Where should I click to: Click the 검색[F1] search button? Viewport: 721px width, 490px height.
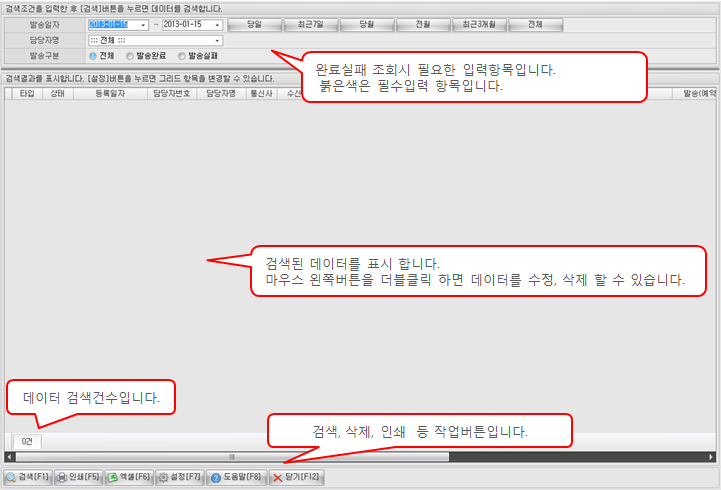pyautogui.click(x=28, y=477)
